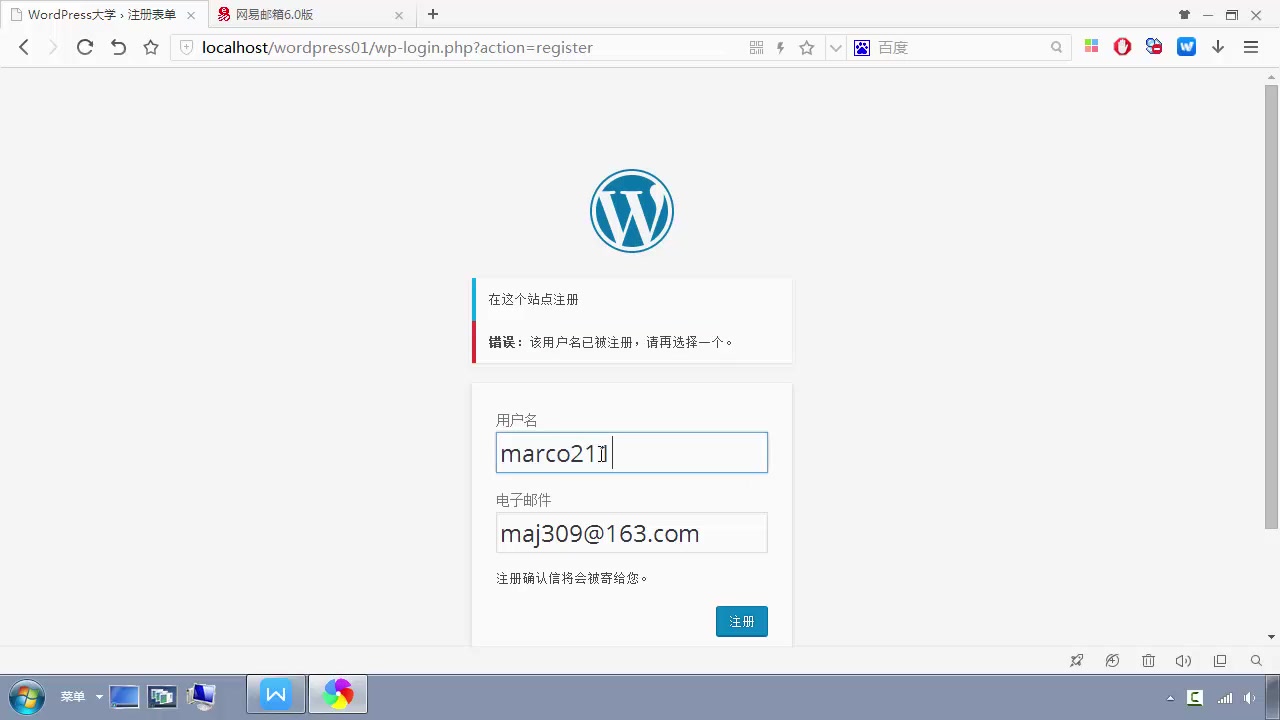Open the 菜单 toolbar on taskbar
This screenshot has height=720, width=1280.
(72, 697)
